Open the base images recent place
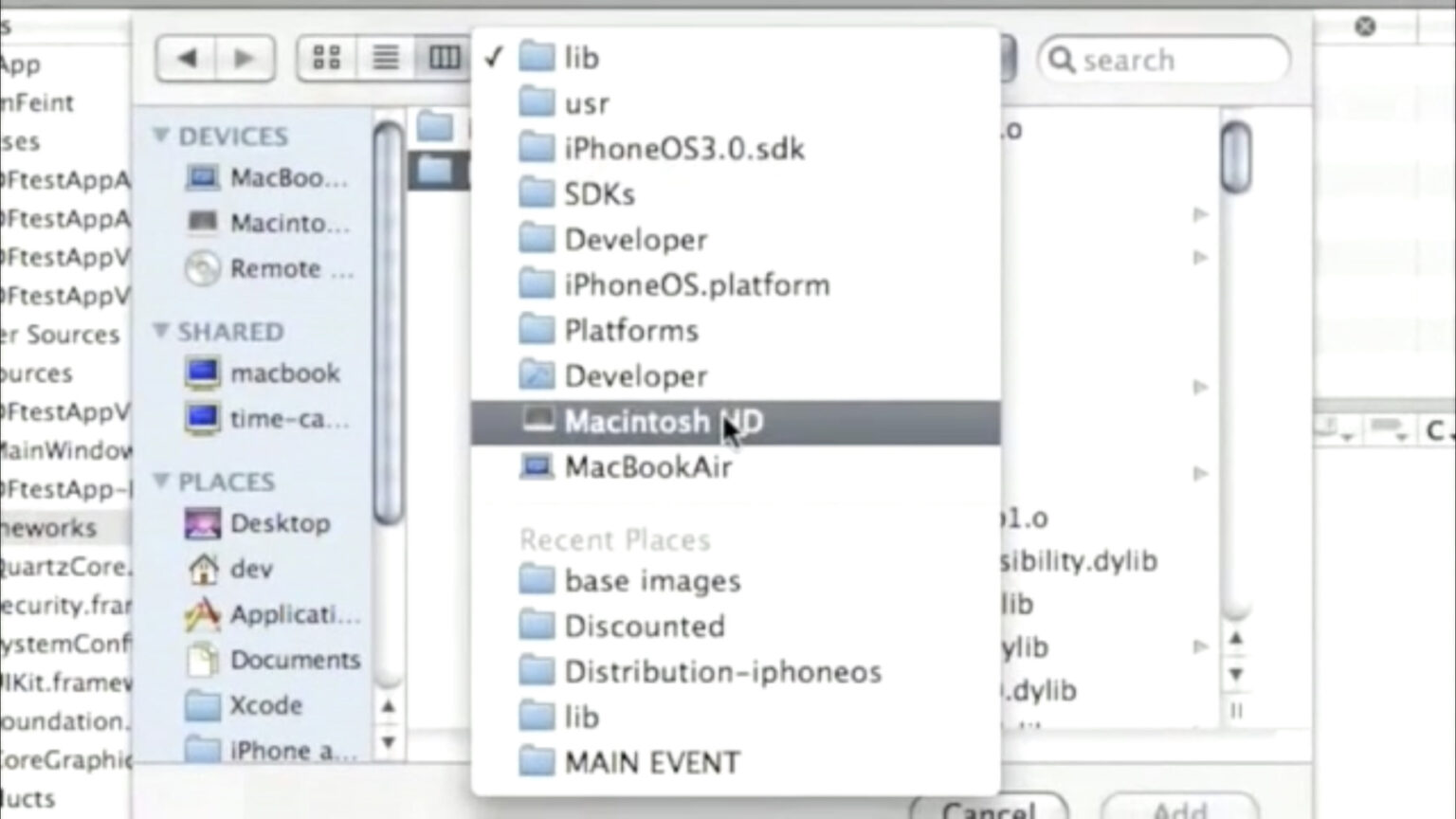Image resolution: width=1456 pixels, height=819 pixels. click(x=651, y=580)
